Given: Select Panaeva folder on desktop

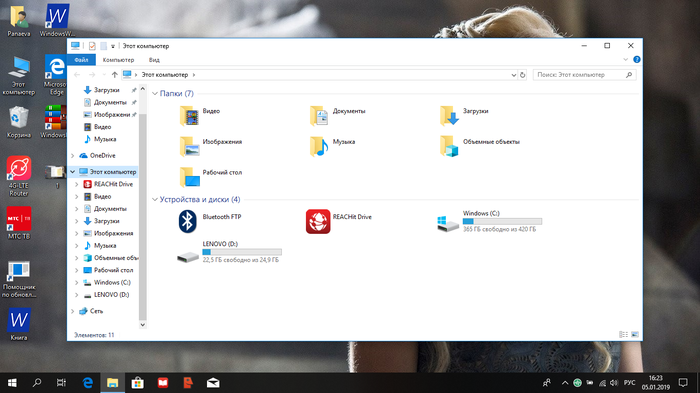Looking at the screenshot, I should pyautogui.click(x=19, y=21).
